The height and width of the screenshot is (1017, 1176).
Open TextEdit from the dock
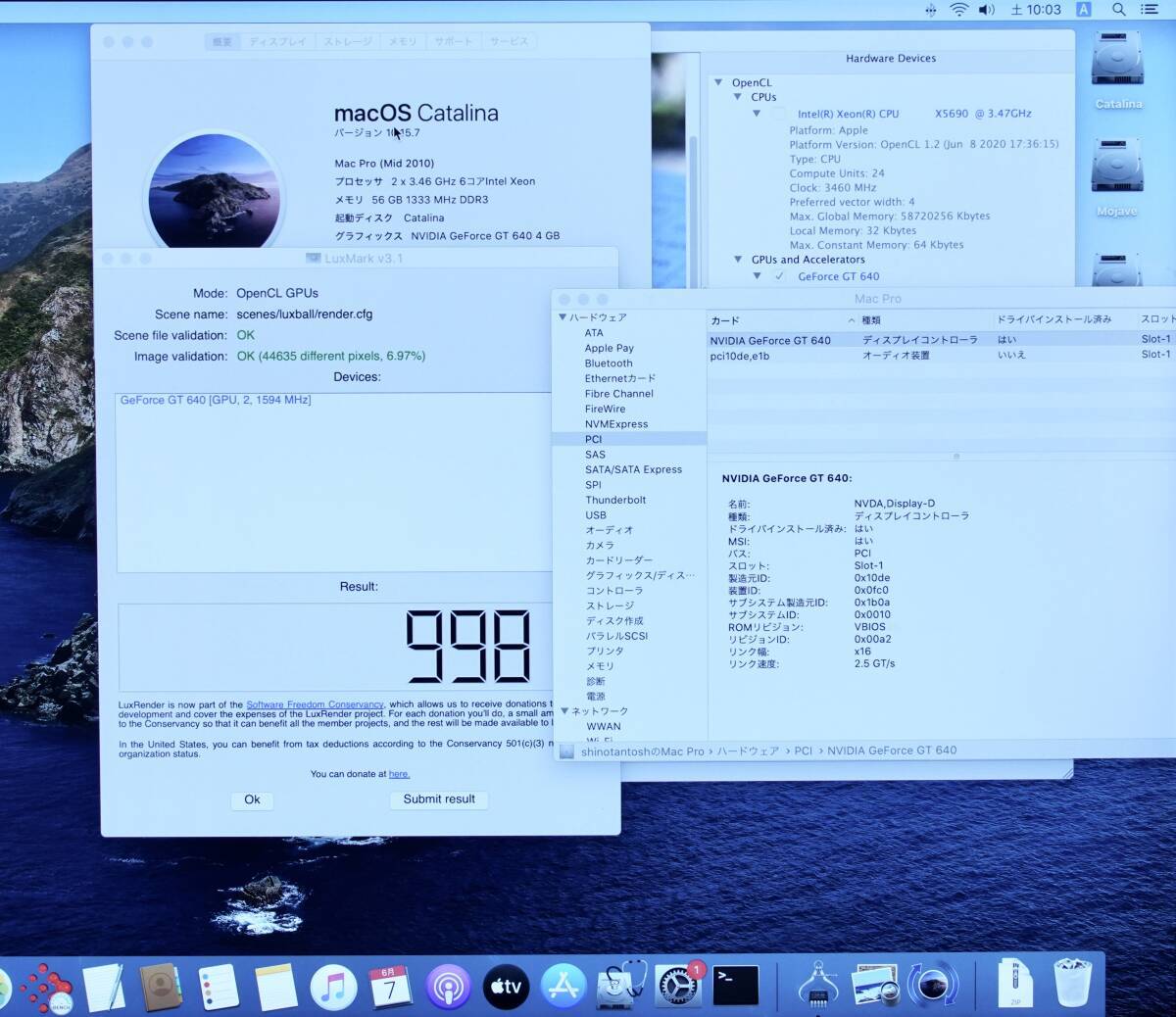(x=103, y=986)
